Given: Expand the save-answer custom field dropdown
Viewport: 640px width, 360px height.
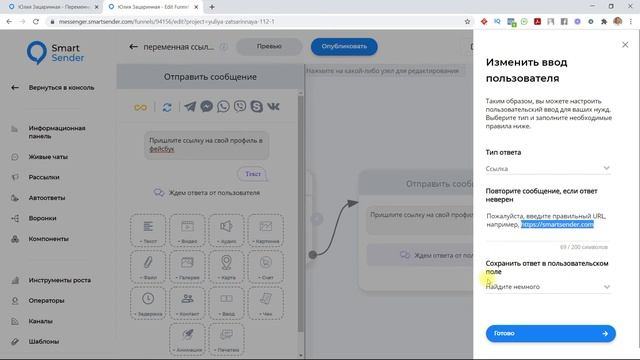Looking at the screenshot, I should (x=548, y=287).
